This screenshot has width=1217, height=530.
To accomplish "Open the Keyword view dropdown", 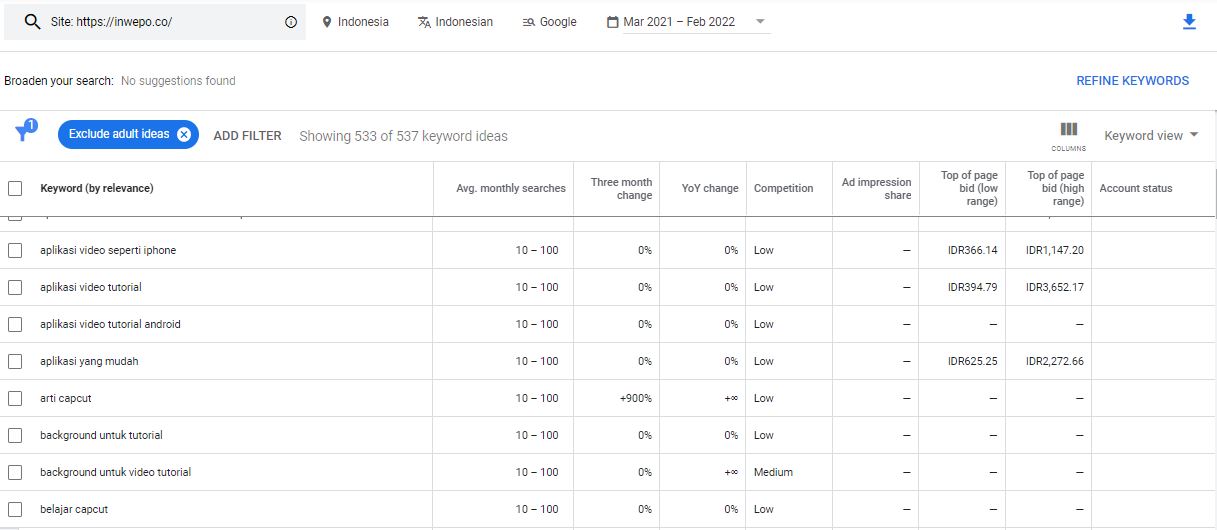I will pyautogui.click(x=1150, y=135).
